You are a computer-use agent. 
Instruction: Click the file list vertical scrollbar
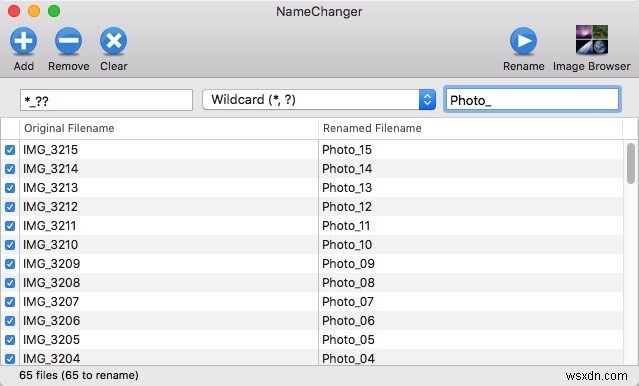coord(631,163)
